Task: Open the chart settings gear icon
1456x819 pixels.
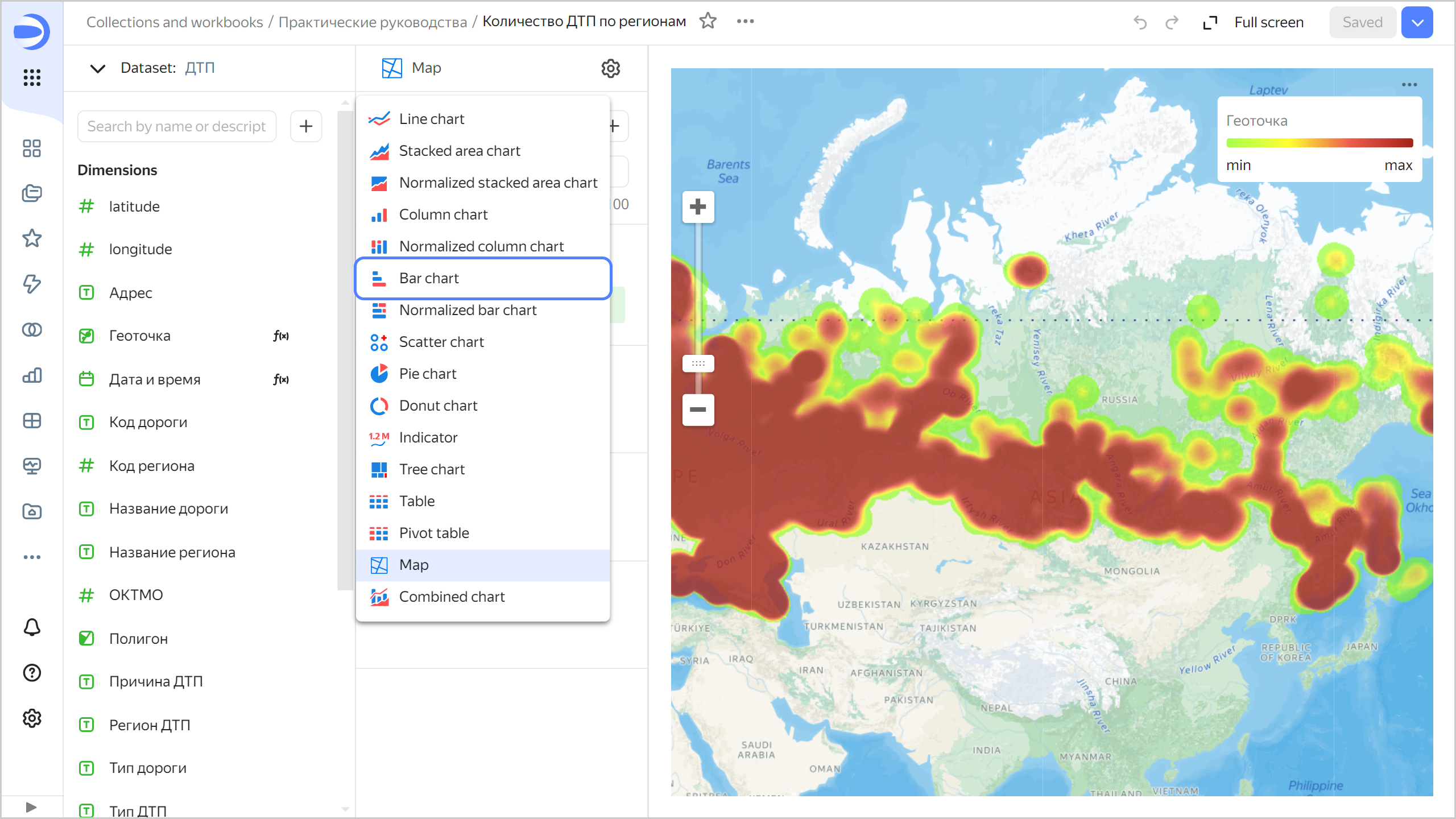Action: pyautogui.click(x=610, y=68)
